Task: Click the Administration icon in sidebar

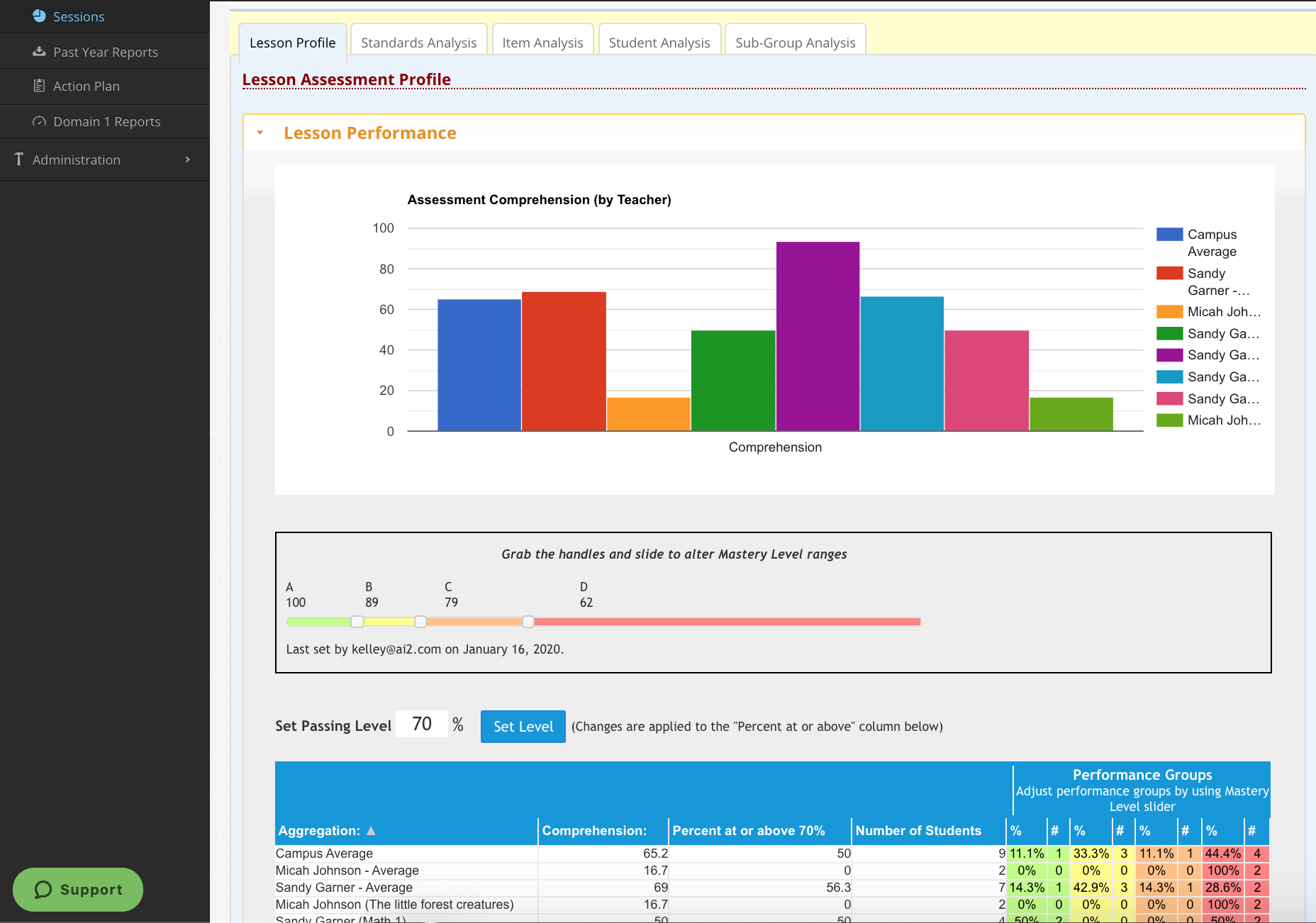Action: (x=18, y=160)
